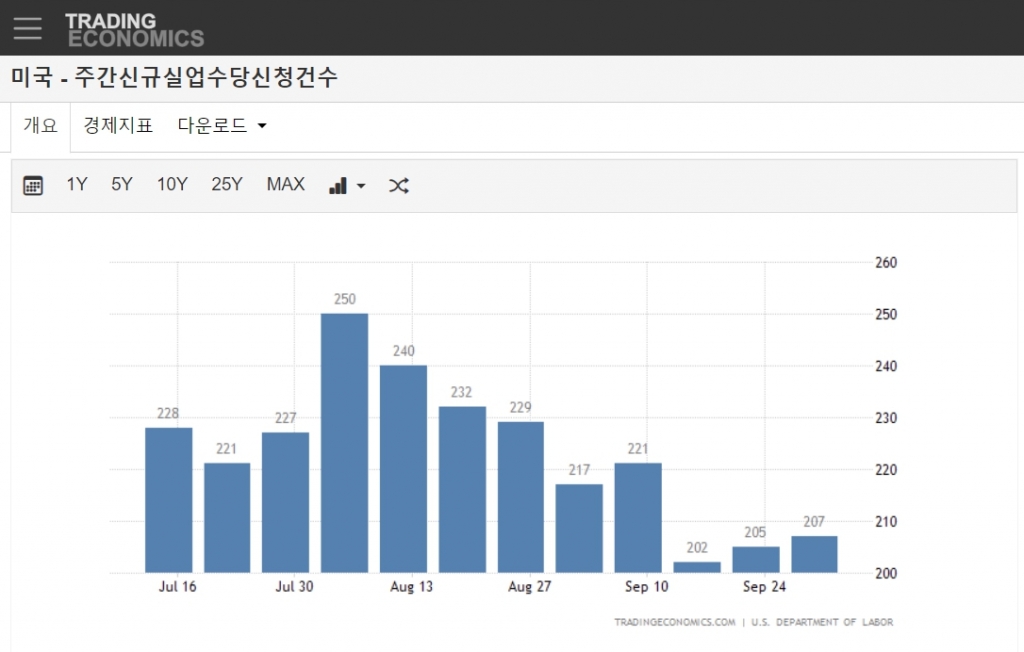
Task: Set chart range to 10Y
Action: 172,184
